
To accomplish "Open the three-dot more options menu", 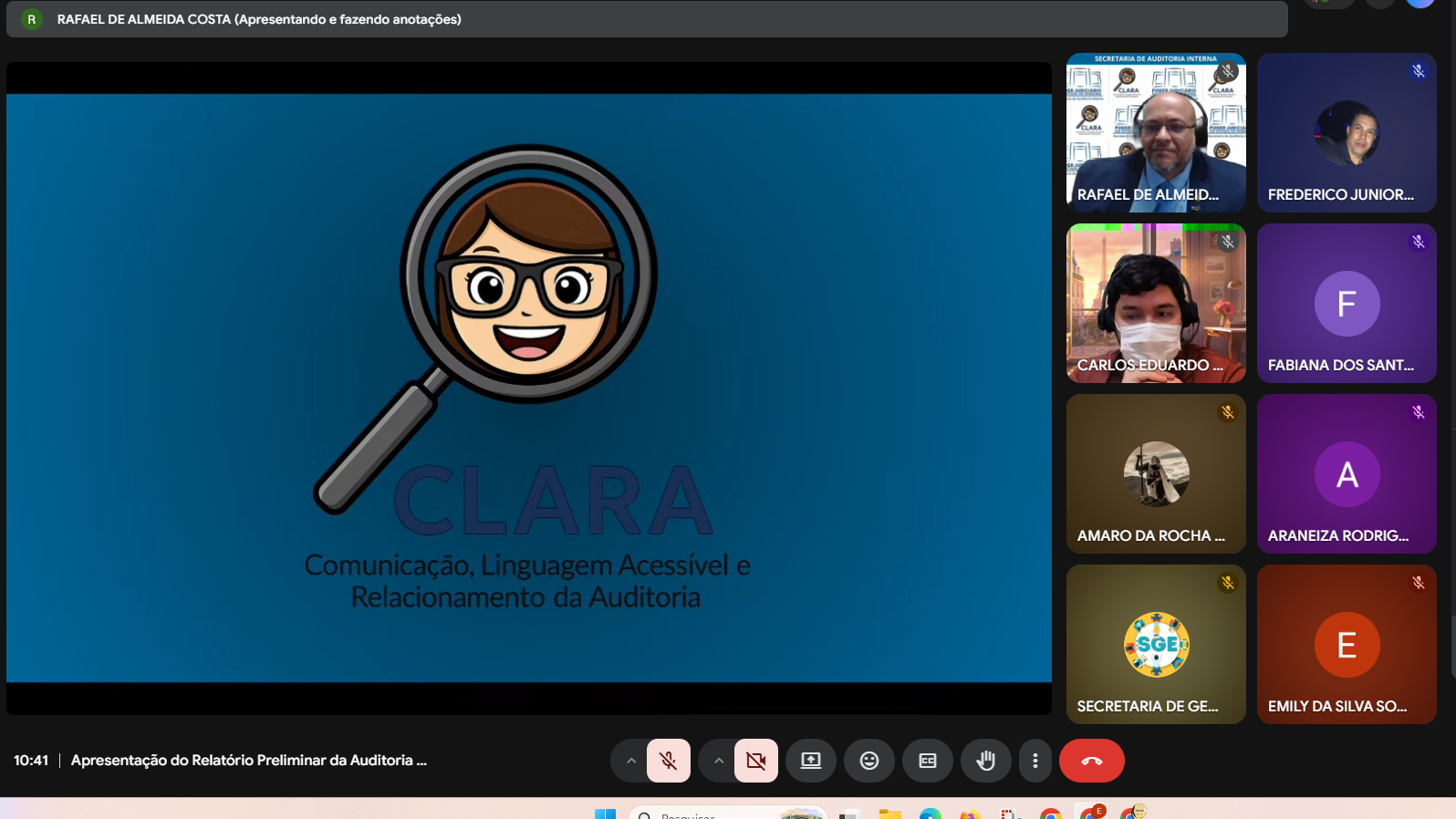I will click(x=1035, y=761).
